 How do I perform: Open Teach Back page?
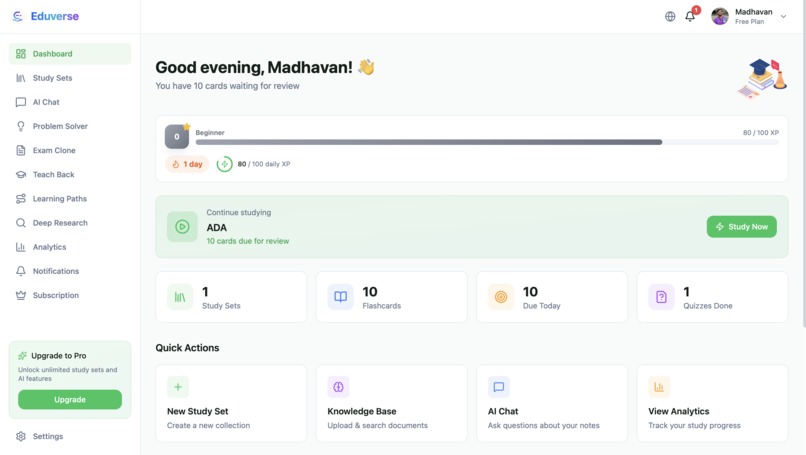coord(70,174)
